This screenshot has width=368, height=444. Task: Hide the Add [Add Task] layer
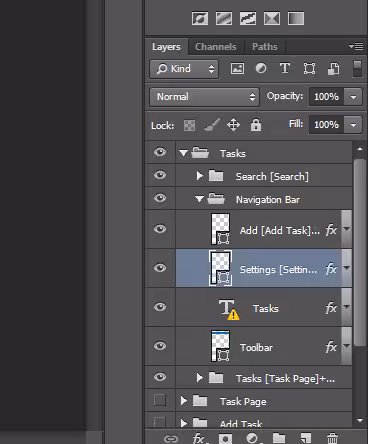coord(160,229)
